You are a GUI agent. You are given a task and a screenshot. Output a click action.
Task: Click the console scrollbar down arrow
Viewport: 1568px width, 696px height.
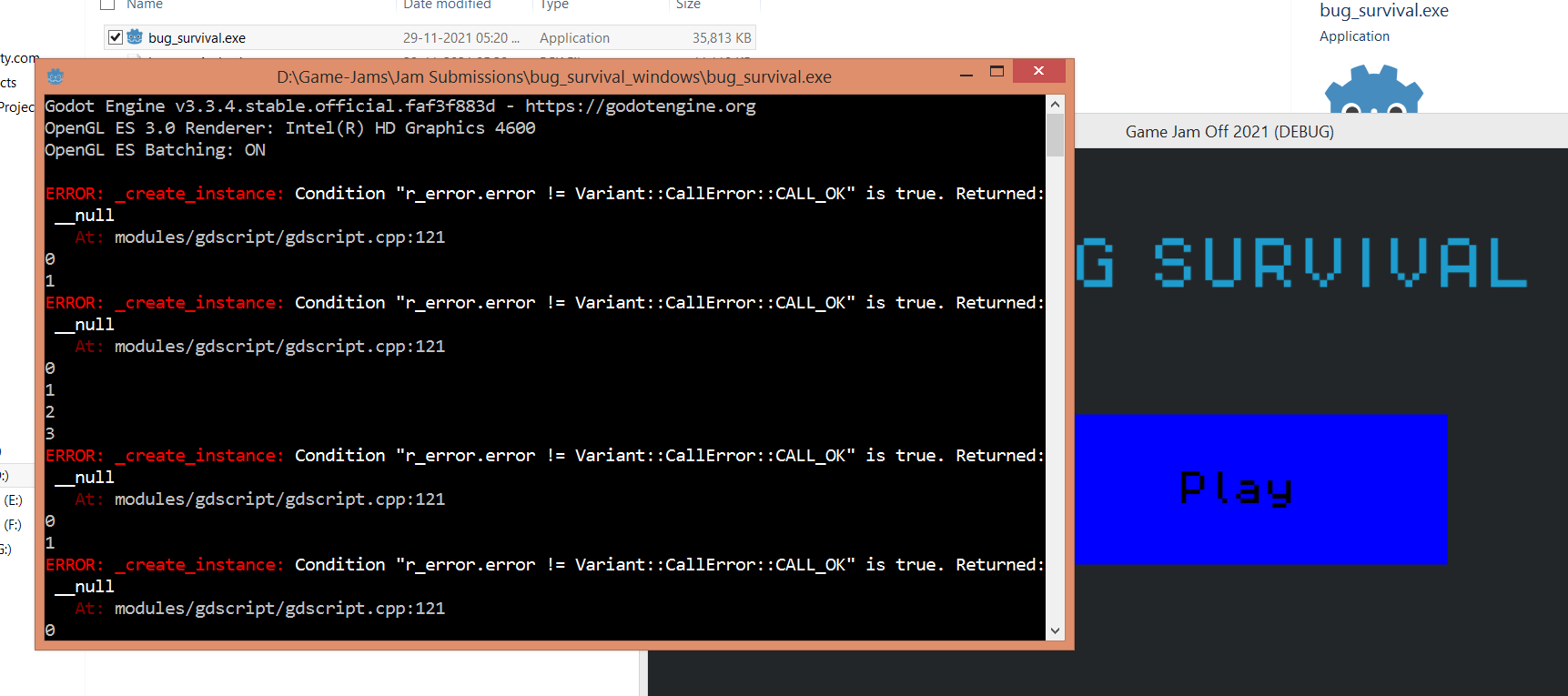(1055, 630)
